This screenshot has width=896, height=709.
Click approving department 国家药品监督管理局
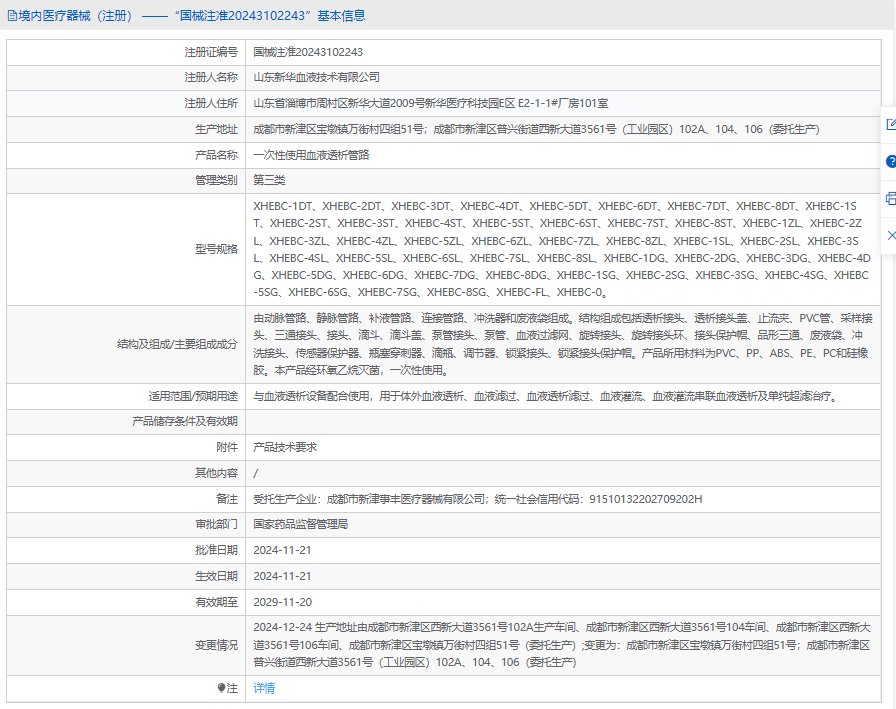[300, 524]
